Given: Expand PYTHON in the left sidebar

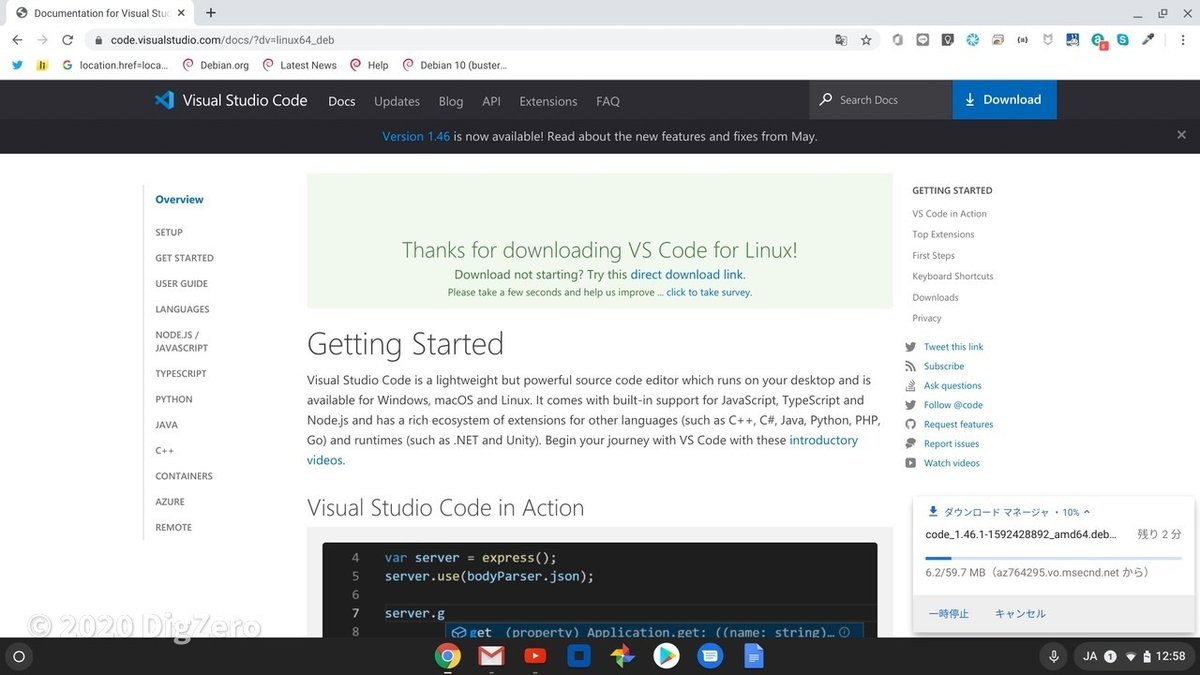Looking at the screenshot, I should click(174, 399).
